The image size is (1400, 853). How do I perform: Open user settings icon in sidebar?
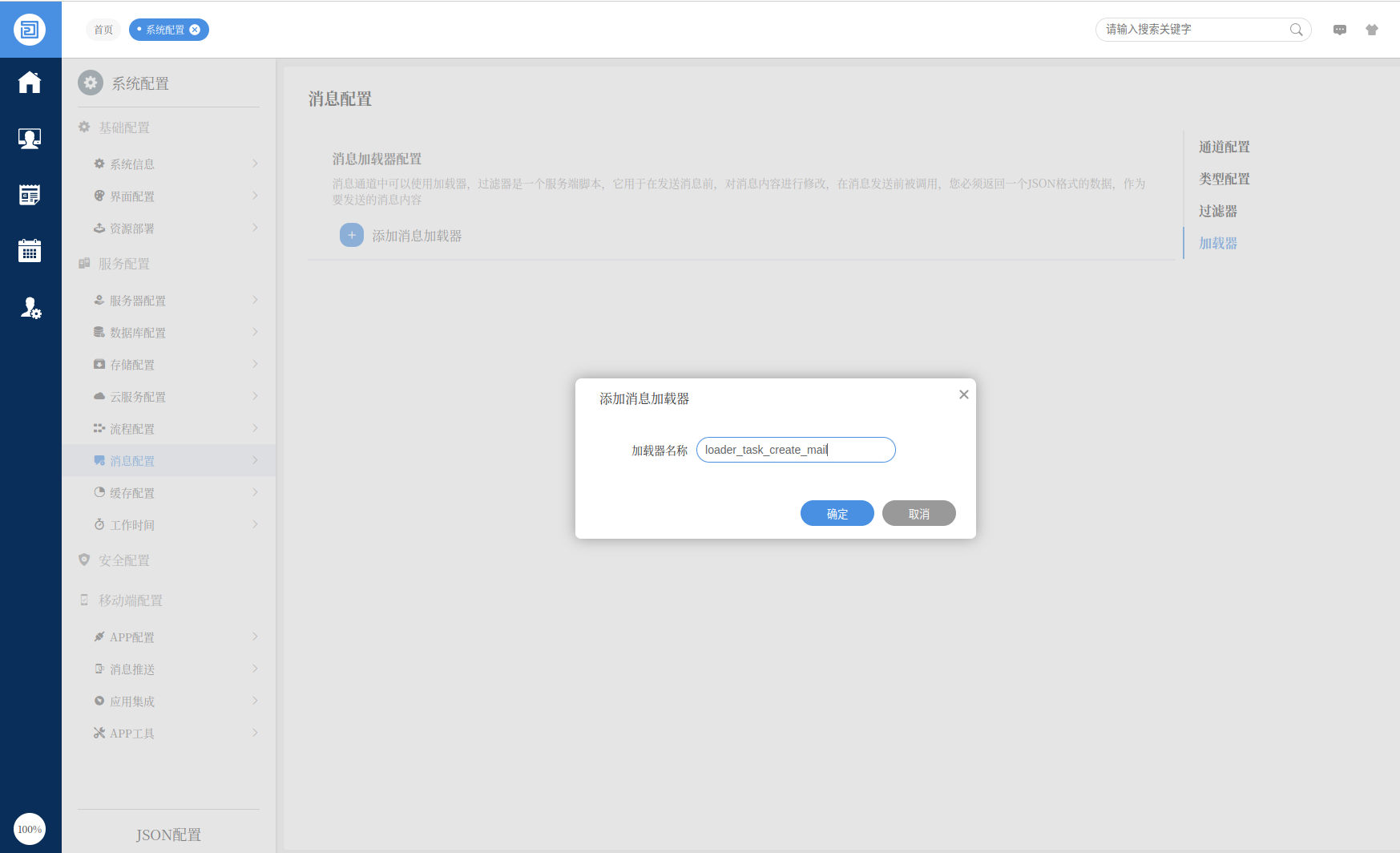click(30, 308)
